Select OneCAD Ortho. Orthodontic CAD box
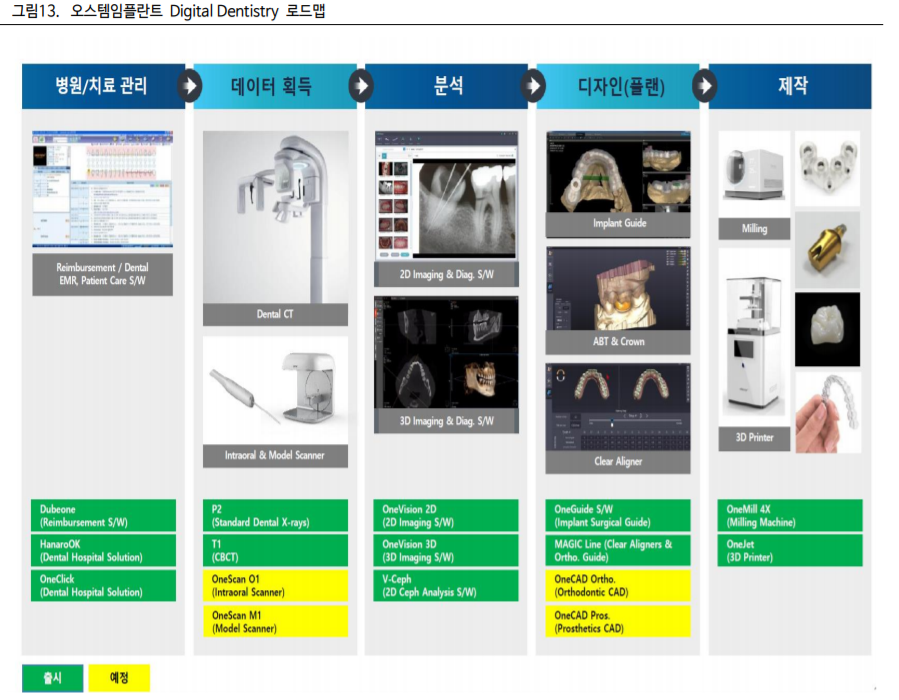The width and height of the screenshot is (899, 700). coord(618,585)
